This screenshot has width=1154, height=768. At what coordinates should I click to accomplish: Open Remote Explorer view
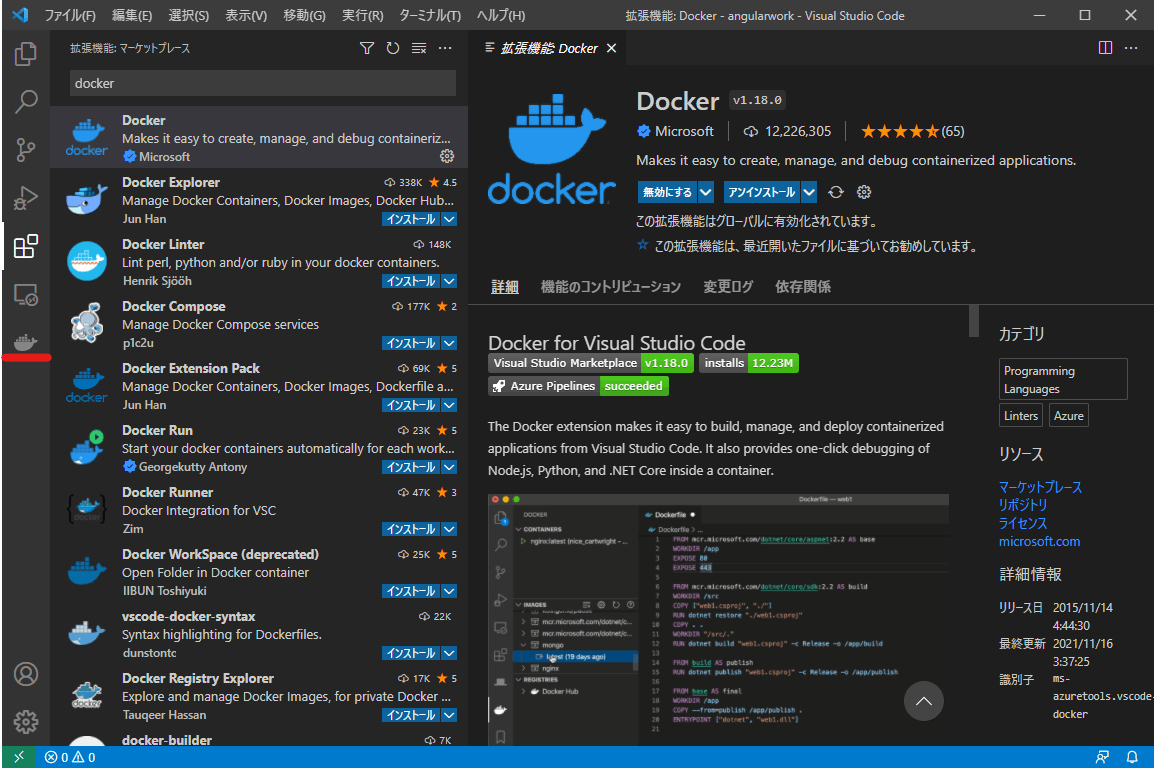26,295
